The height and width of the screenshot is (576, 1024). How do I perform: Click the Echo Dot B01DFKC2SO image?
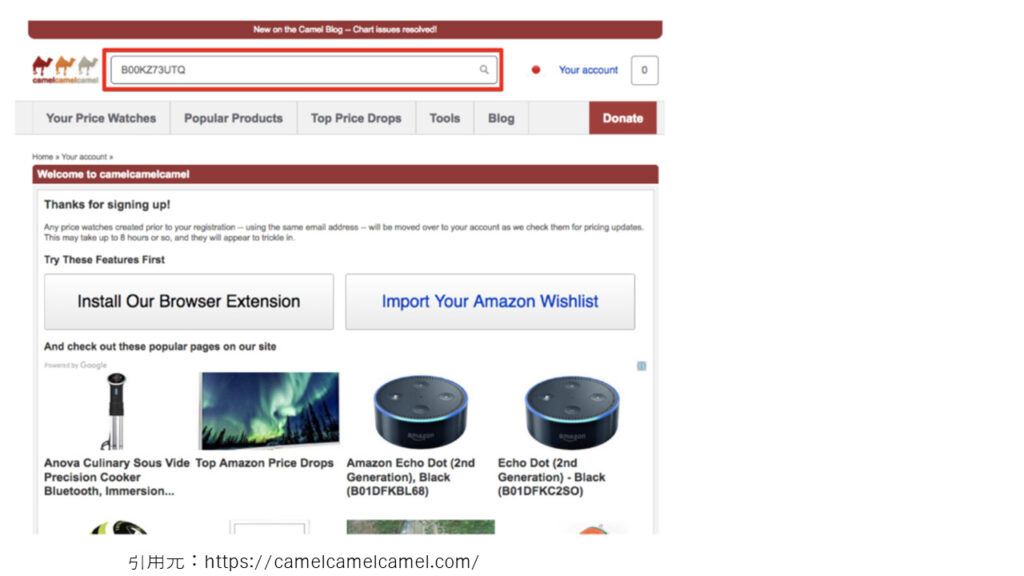(x=572, y=411)
